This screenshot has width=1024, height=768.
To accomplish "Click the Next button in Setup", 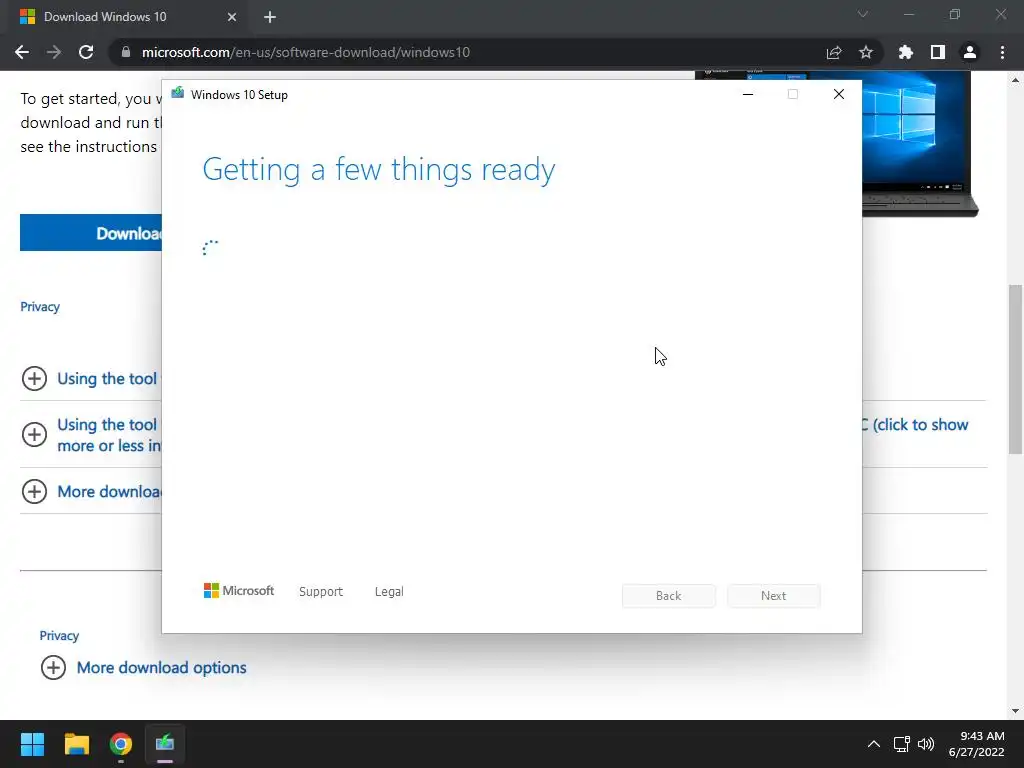I will (773, 596).
